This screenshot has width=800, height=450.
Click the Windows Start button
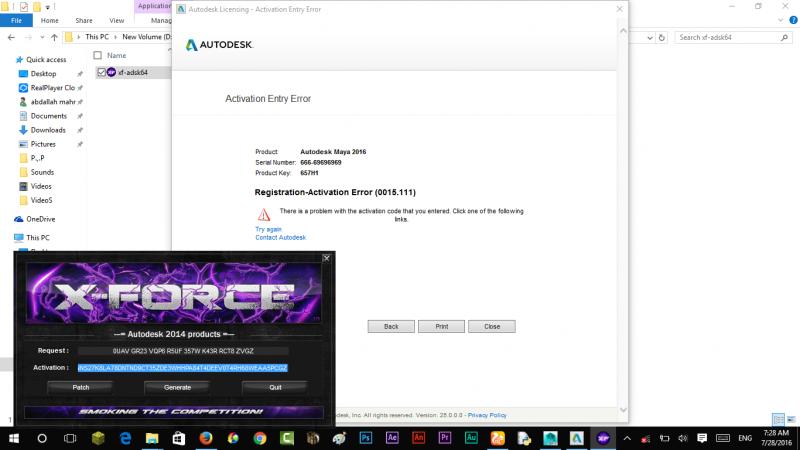tap(14, 438)
